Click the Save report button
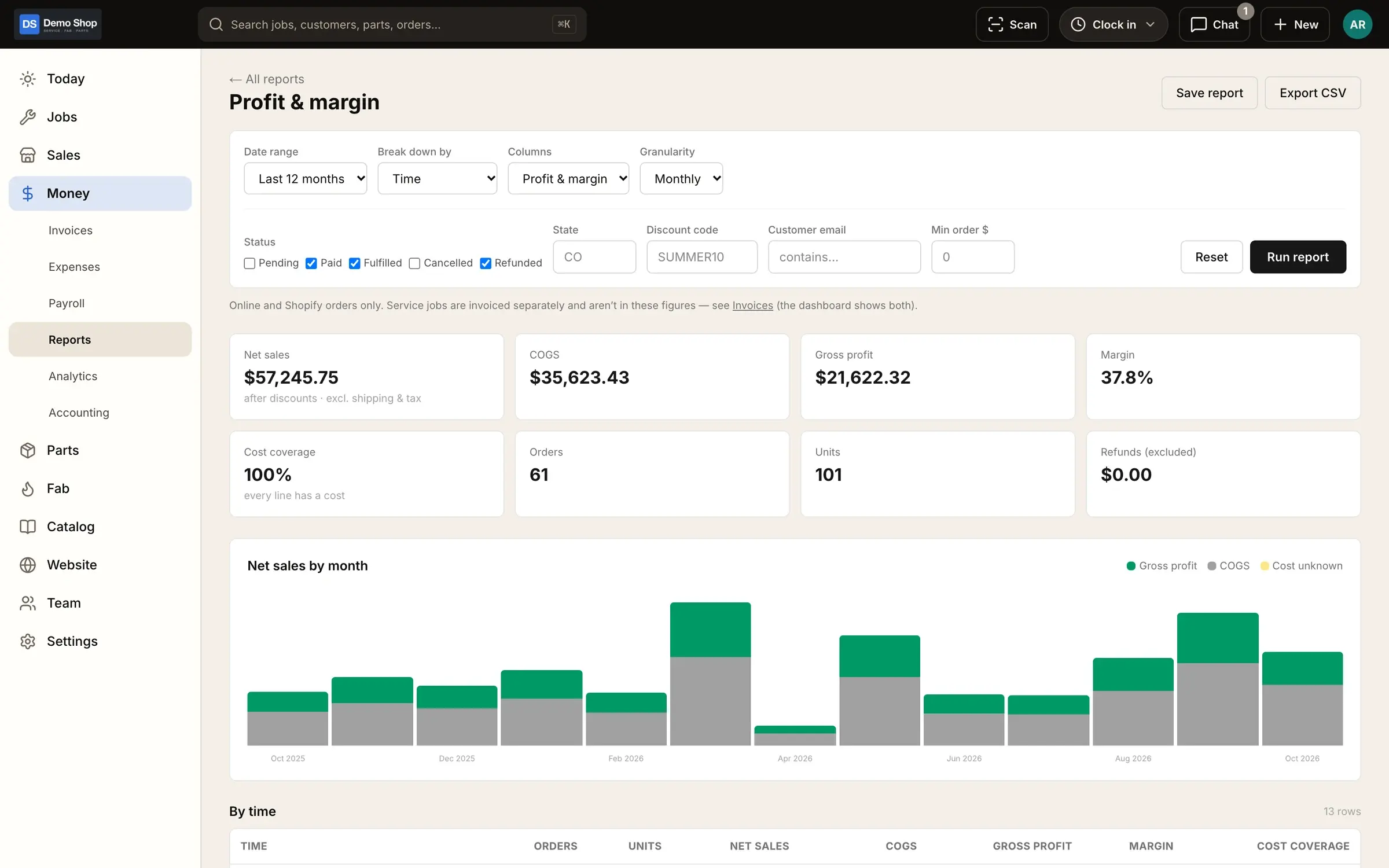This screenshot has height=868, width=1389. (1209, 93)
